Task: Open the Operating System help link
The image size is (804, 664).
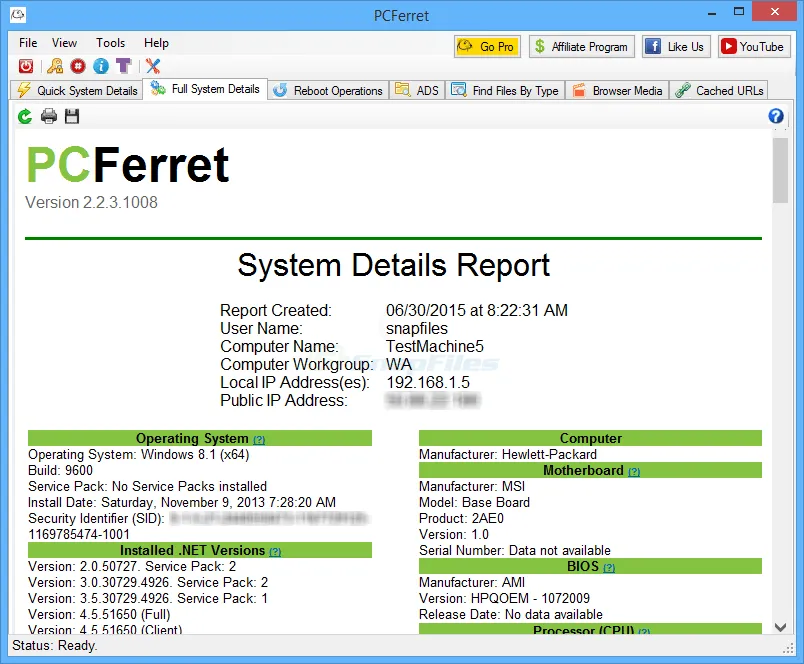Action: tap(259, 439)
